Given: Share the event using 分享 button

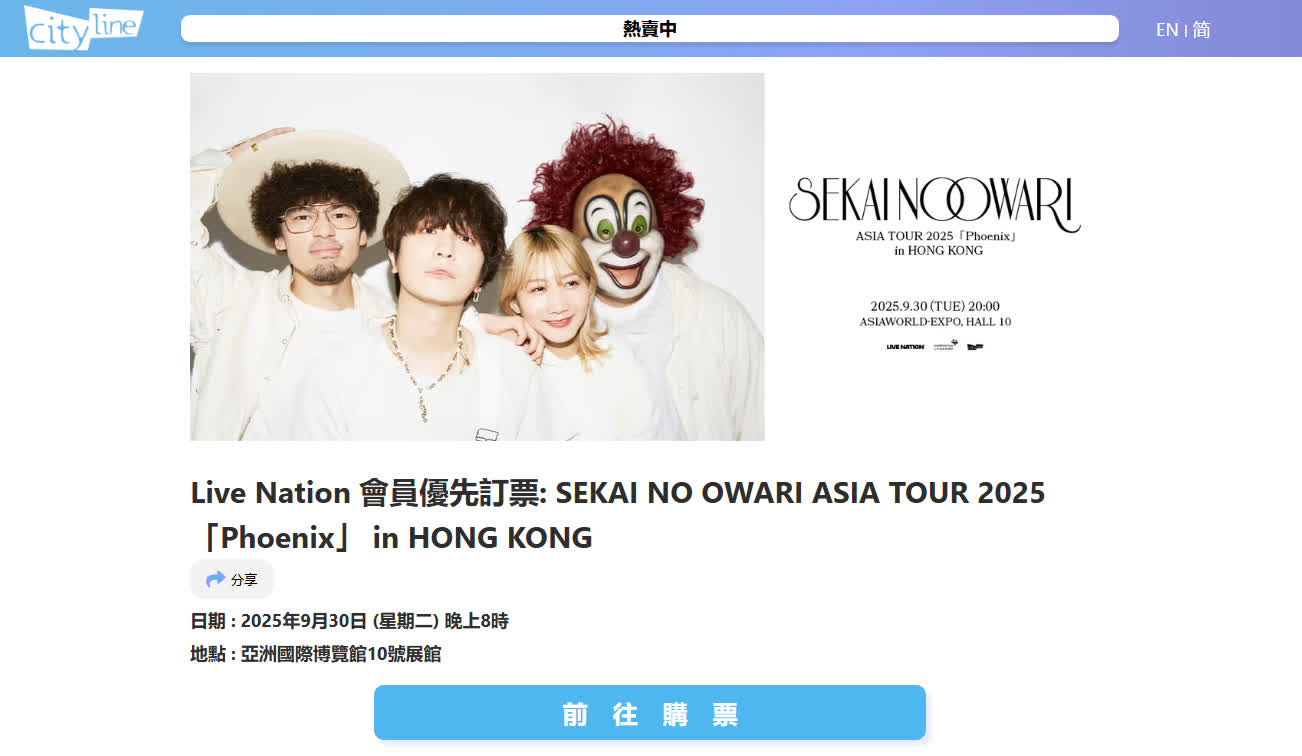Looking at the screenshot, I should pos(232,579).
